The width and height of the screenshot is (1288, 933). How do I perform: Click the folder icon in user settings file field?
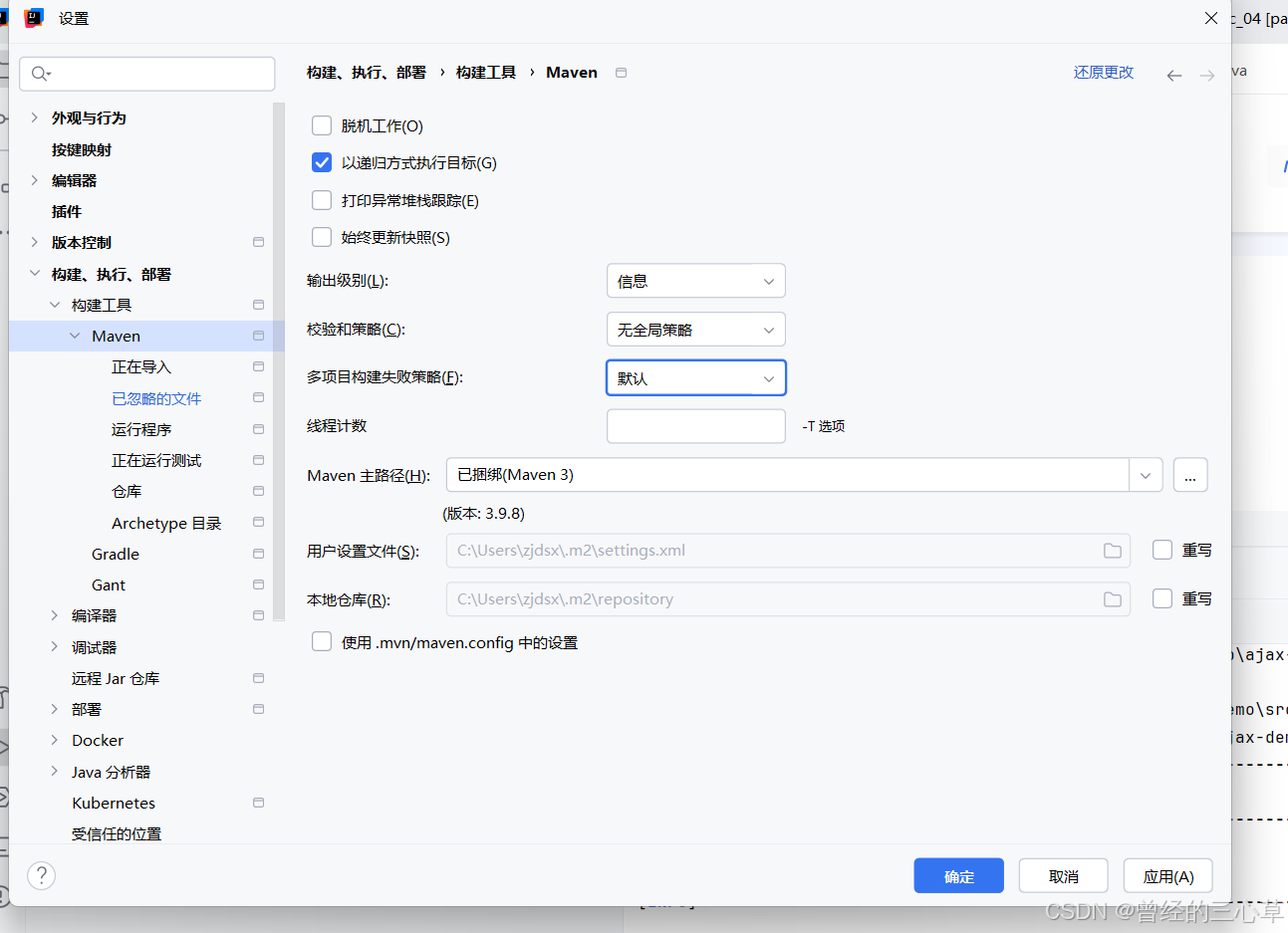coord(1113,551)
